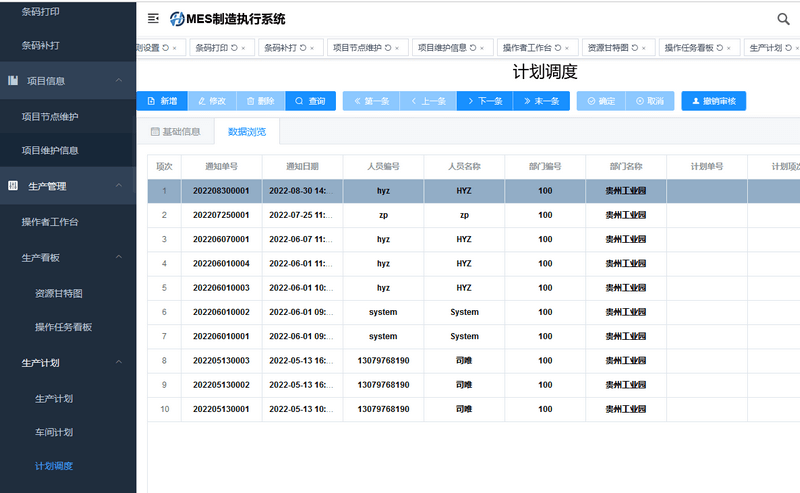Close the 操作任务看板 tab

(x=729, y=48)
